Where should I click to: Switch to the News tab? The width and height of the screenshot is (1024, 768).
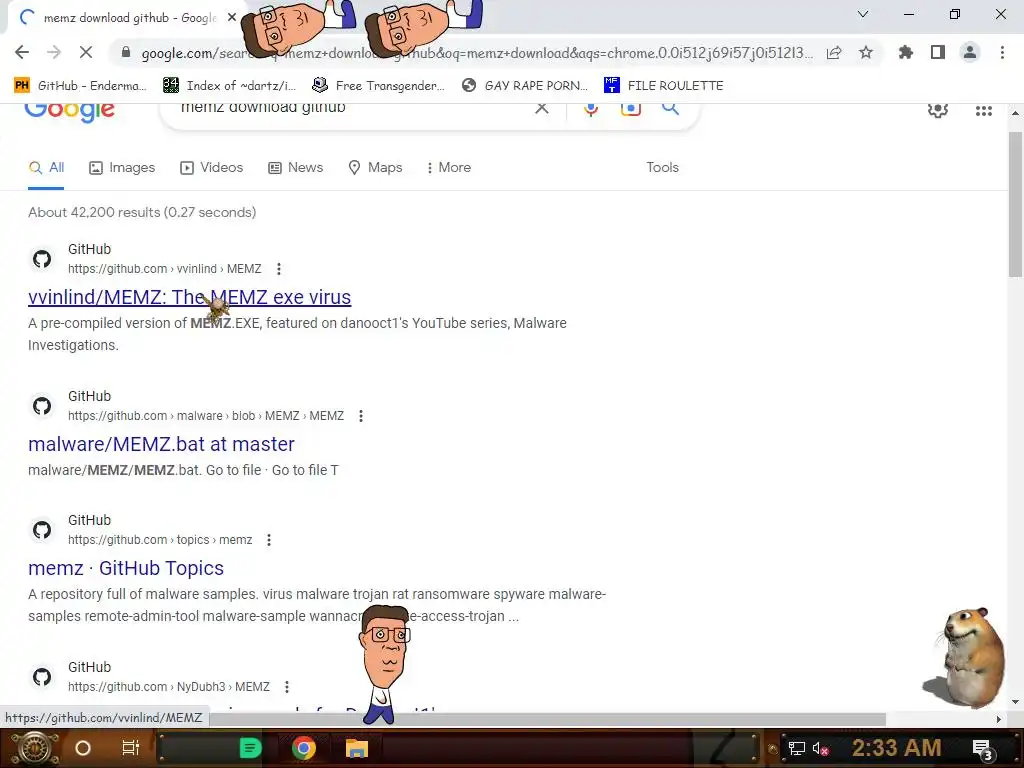pos(295,168)
